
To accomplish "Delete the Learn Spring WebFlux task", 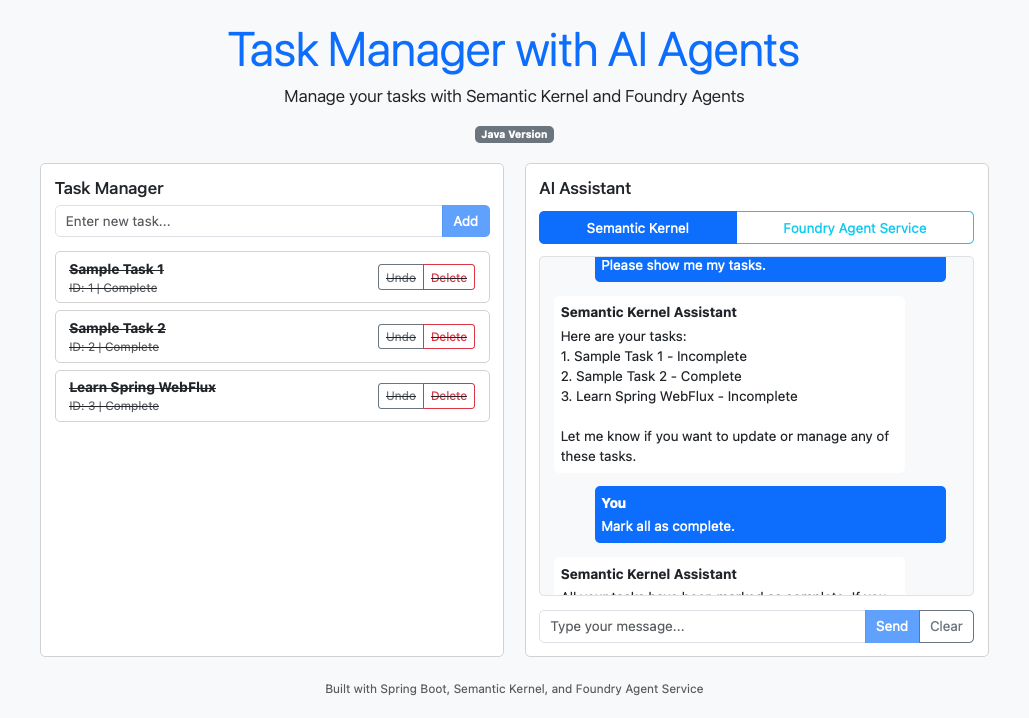I will pyautogui.click(x=448, y=395).
